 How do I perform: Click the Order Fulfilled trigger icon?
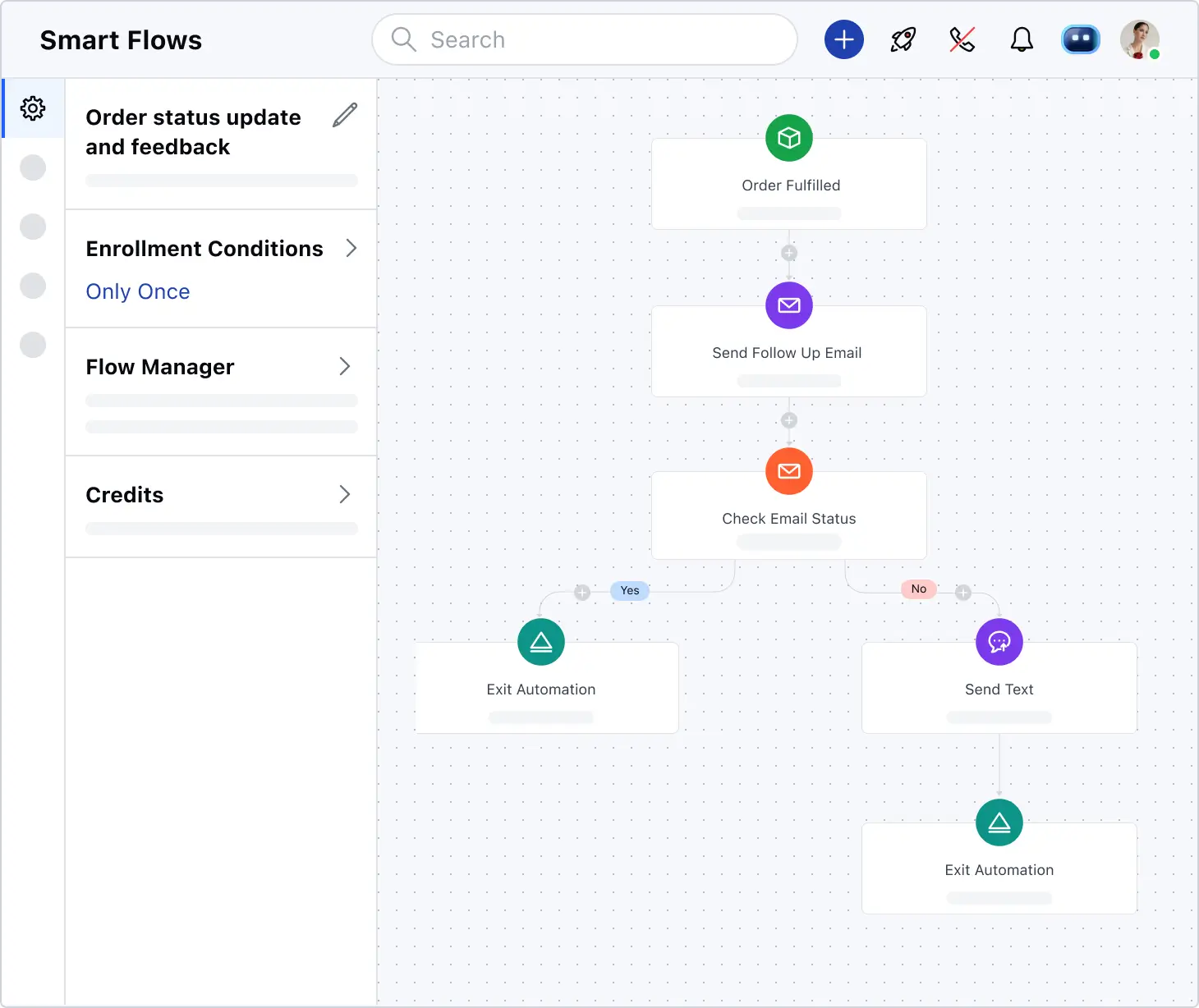tap(789, 138)
